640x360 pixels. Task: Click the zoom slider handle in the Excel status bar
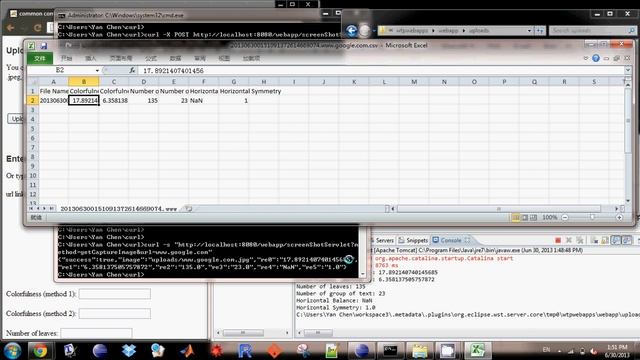point(592,218)
